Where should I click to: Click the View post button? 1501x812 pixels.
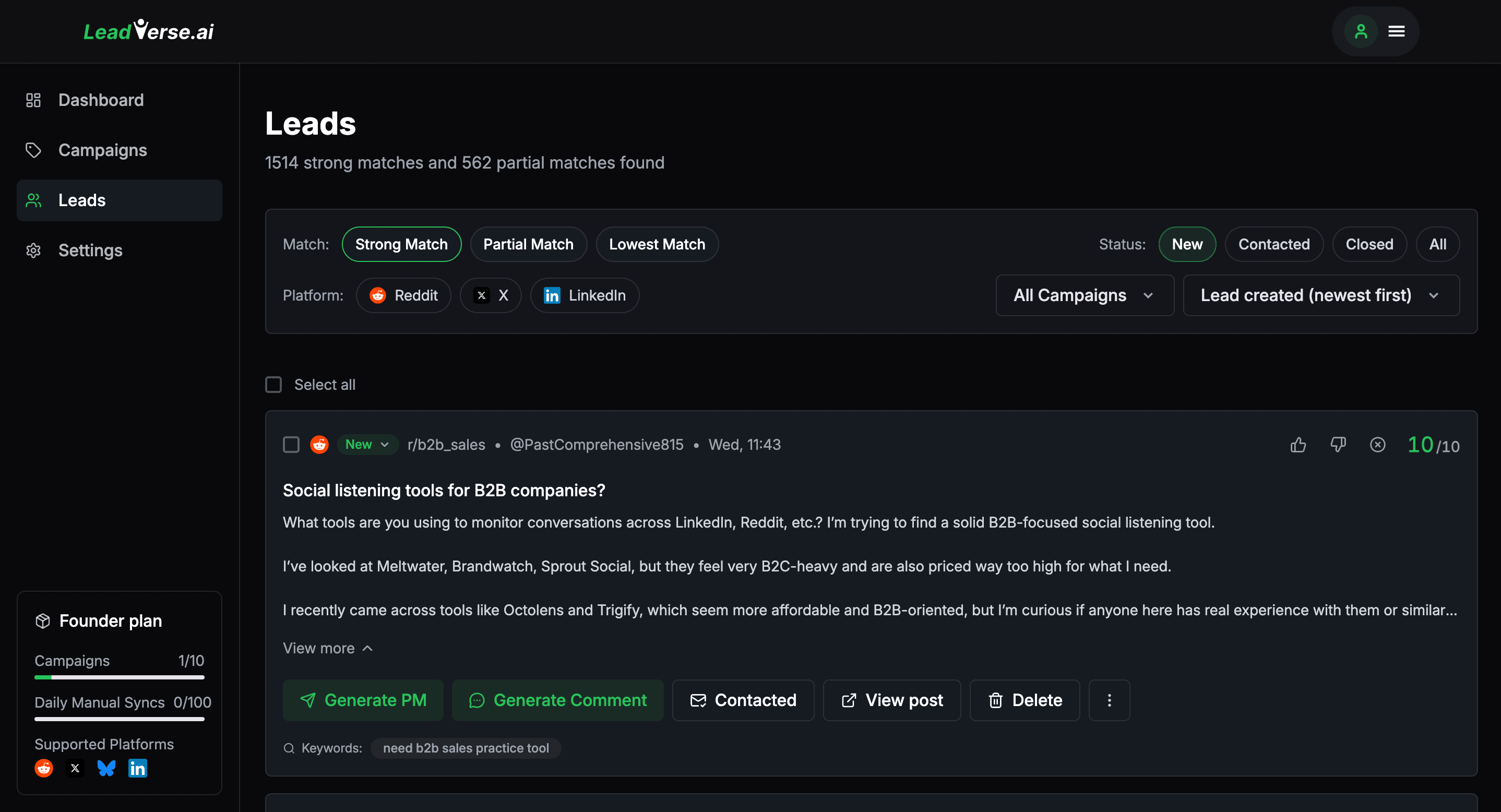891,700
